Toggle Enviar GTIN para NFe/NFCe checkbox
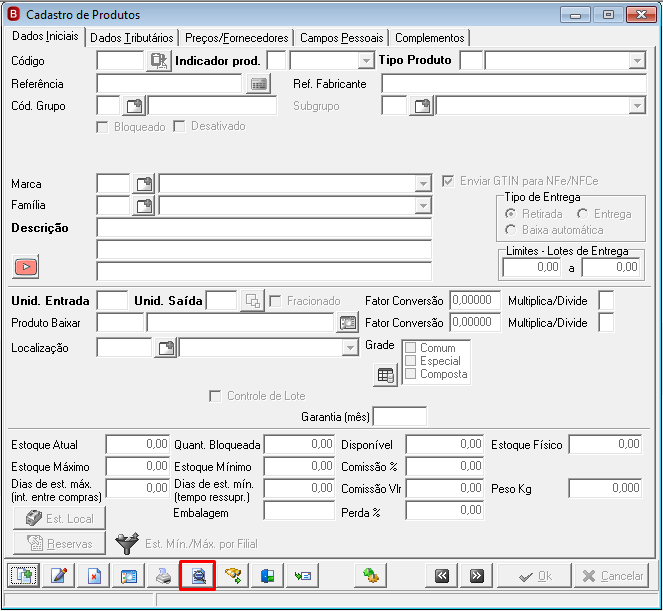The height and width of the screenshot is (611, 663). (x=448, y=181)
